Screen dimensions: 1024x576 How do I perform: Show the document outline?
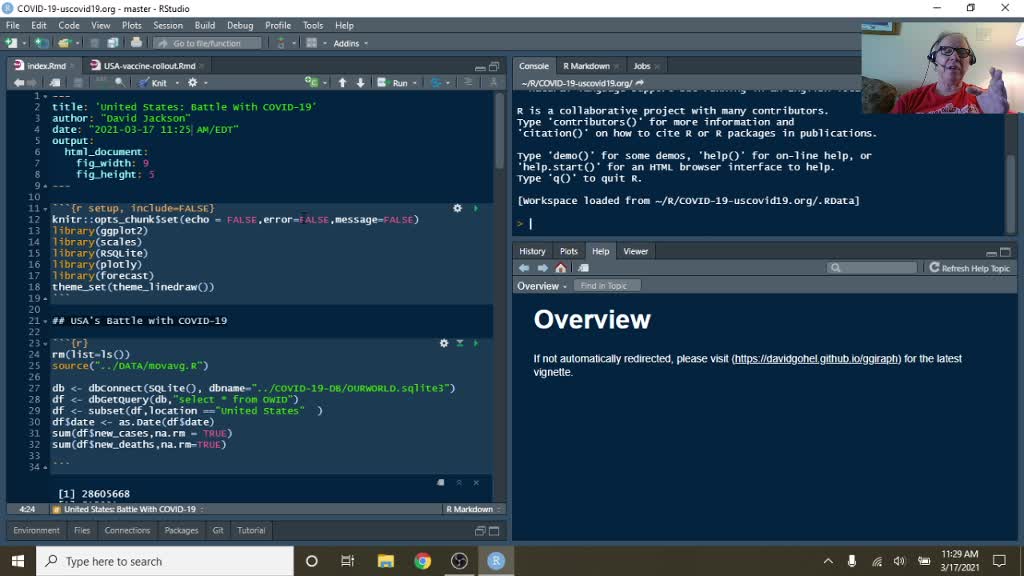(x=468, y=83)
